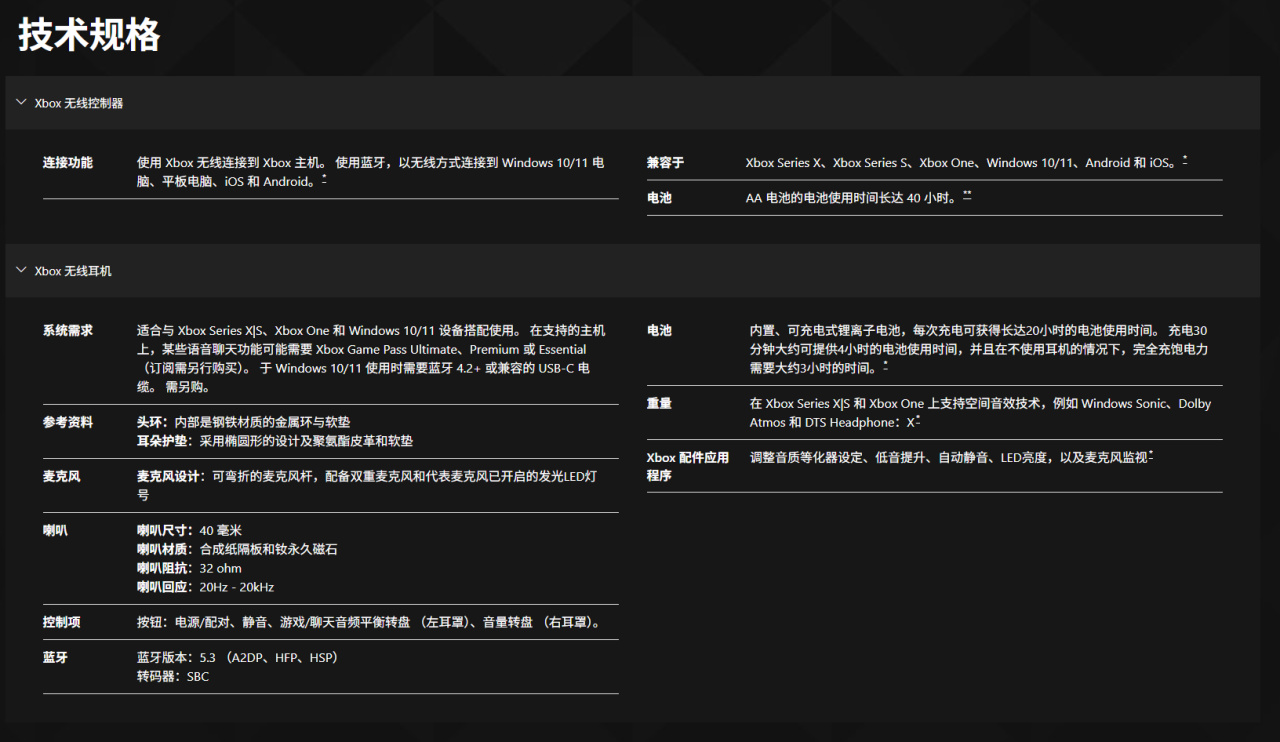Viewport: 1280px width, 742px height.
Task: Click the '控制项' label
Action: point(62,623)
